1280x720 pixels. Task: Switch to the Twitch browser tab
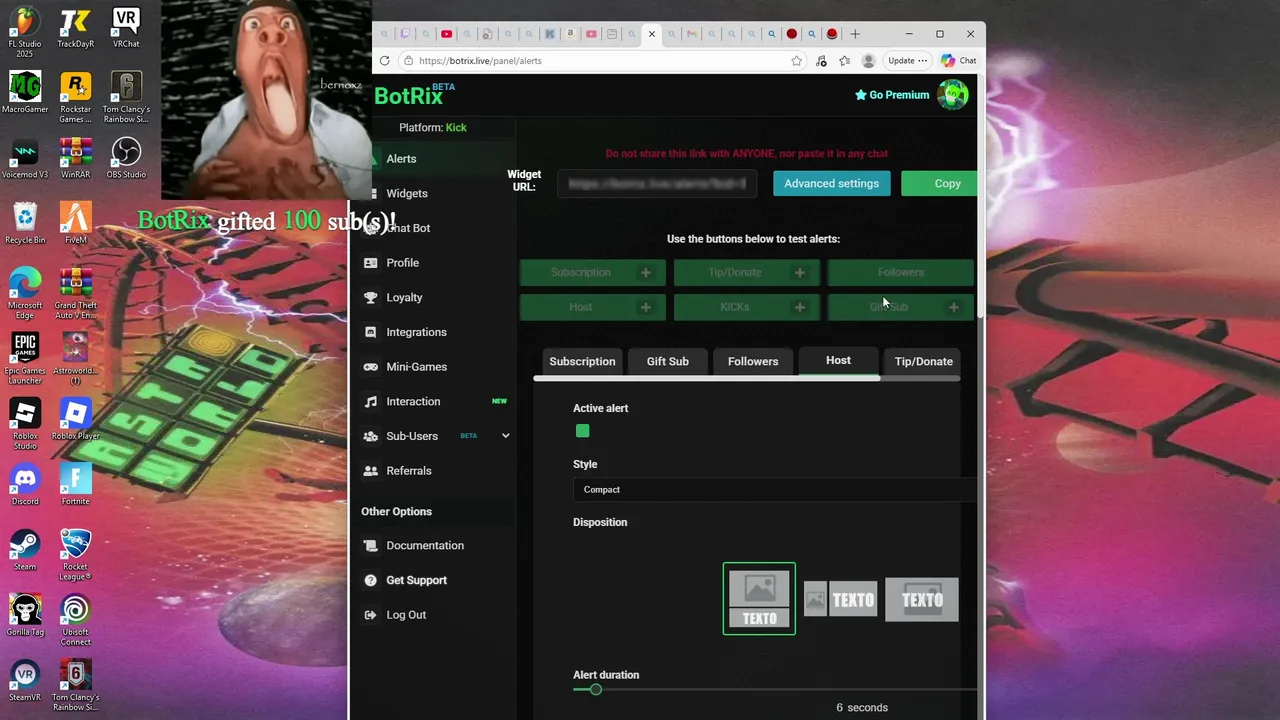pyautogui.click(x=405, y=34)
